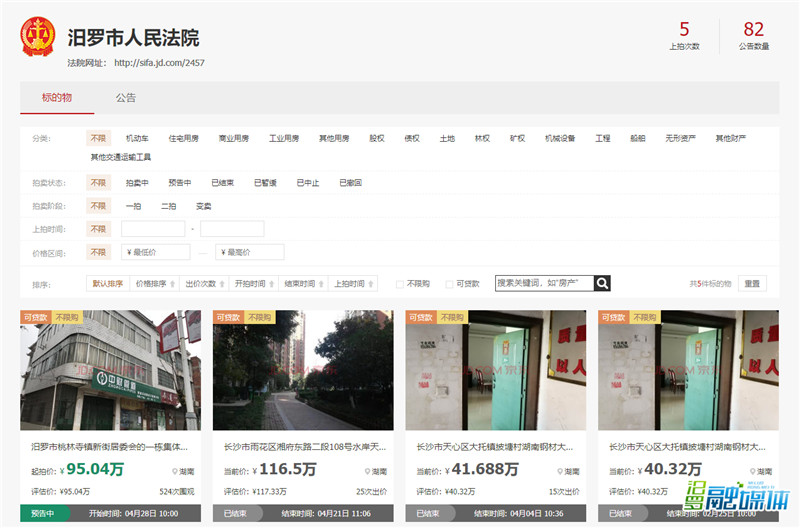This screenshot has width=800, height=528.
Task: Open the first property listing thumbnail
Action: click(x=110, y=370)
